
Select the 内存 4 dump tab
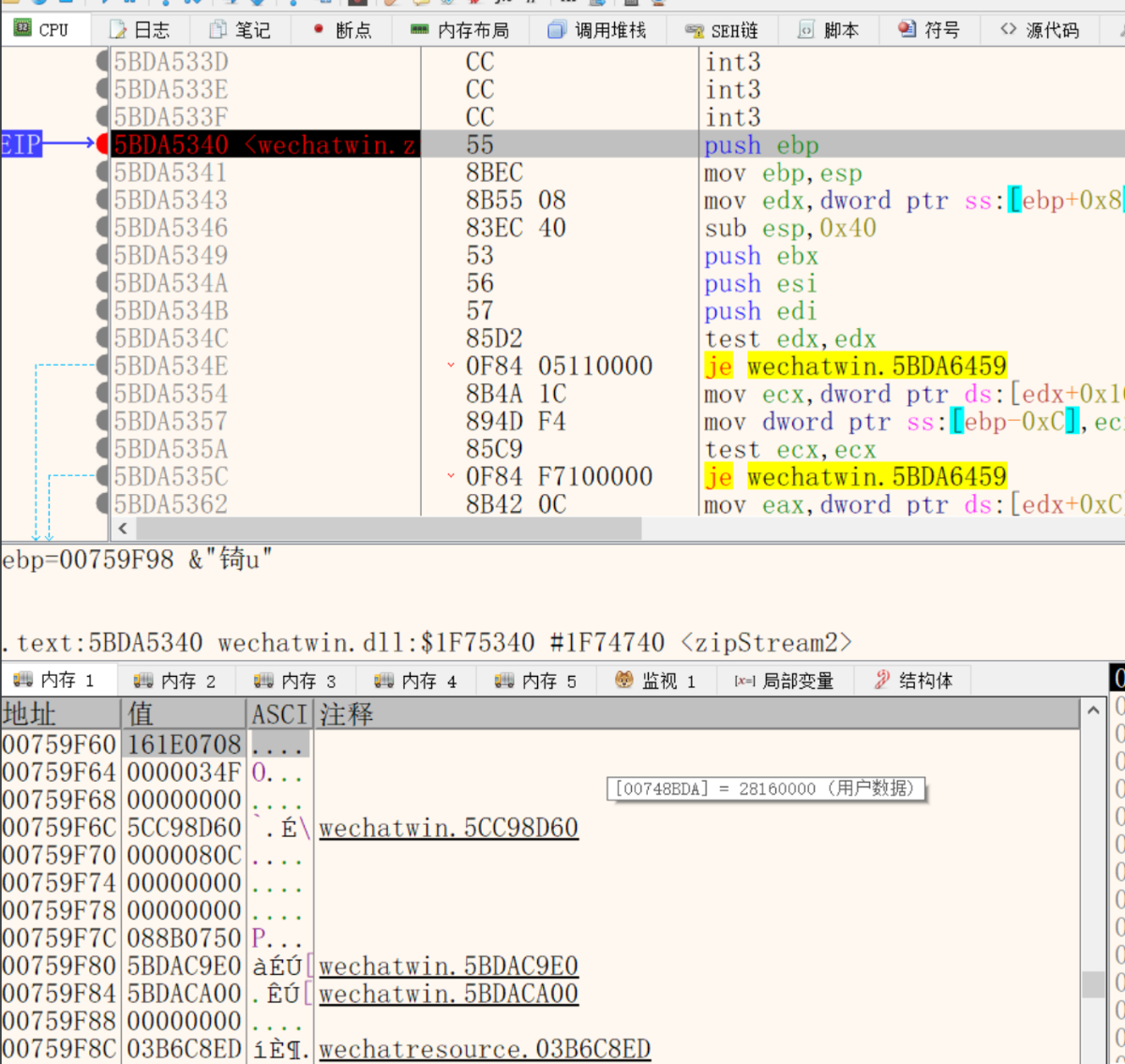pos(415,681)
